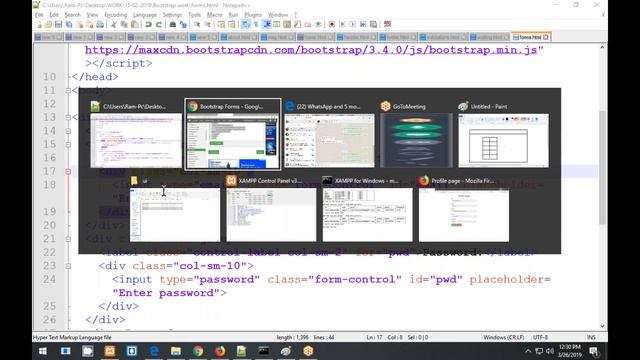Click the editor vertical scrollbar down arrow
This screenshot has width=640, height=360.
tap(602, 326)
